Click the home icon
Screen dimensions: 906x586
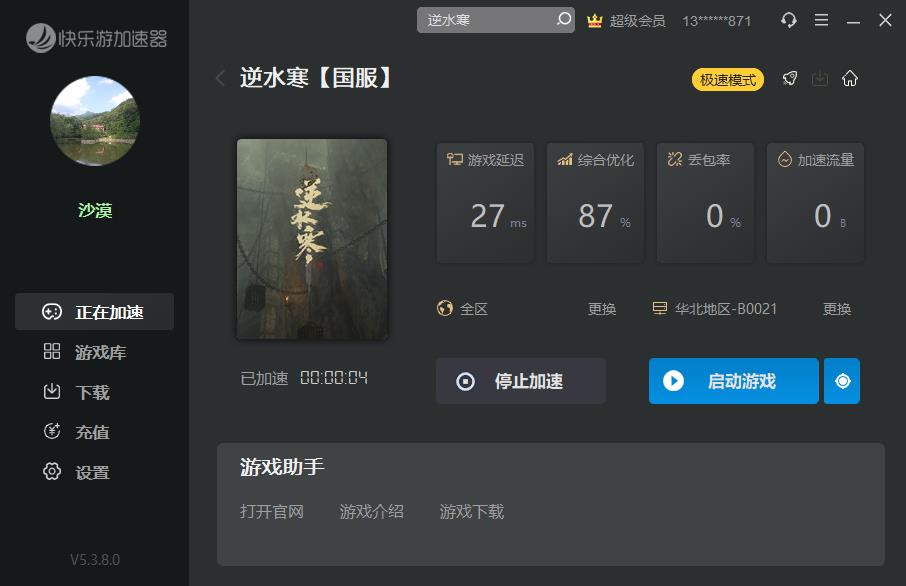pos(850,79)
